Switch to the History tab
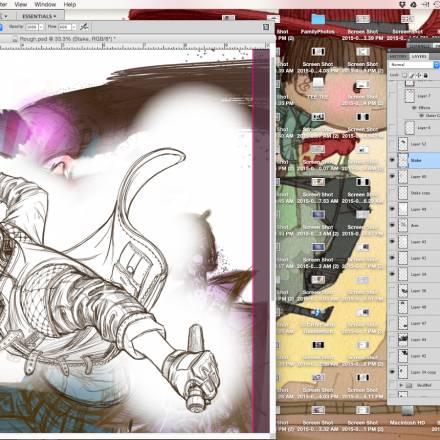This screenshot has height=440, width=440. [398, 56]
